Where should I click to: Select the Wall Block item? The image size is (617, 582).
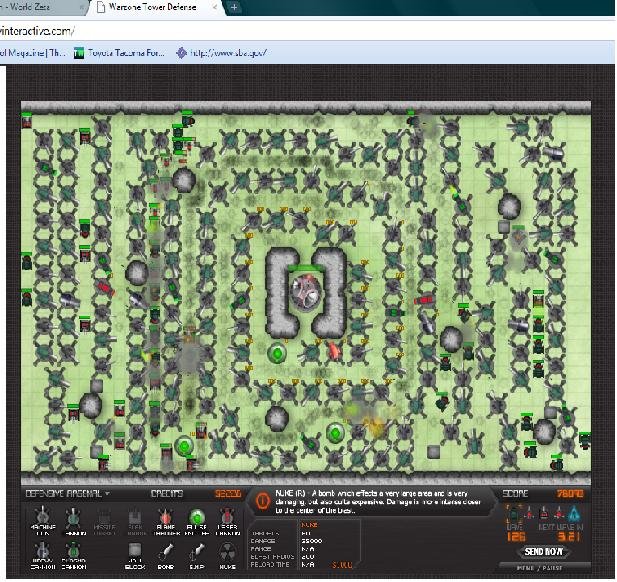(x=135, y=556)
